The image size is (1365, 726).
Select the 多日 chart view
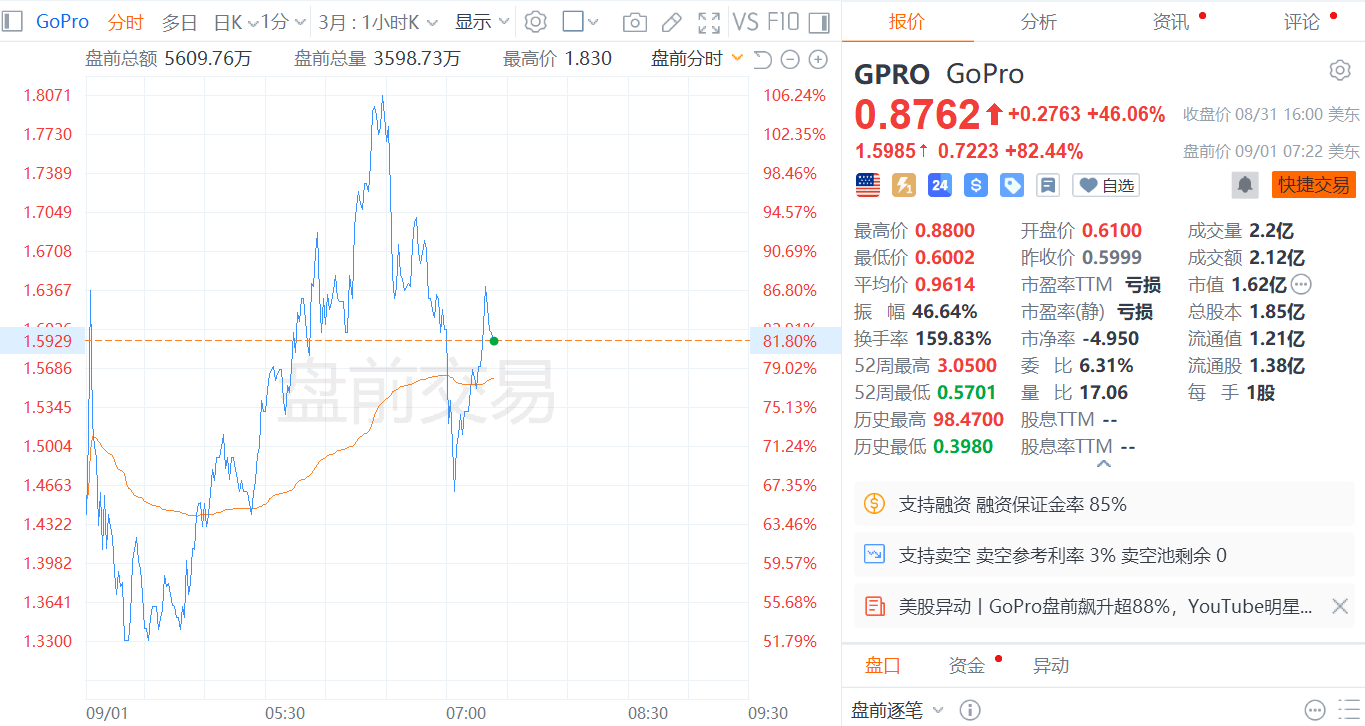(x=180, y=22)
